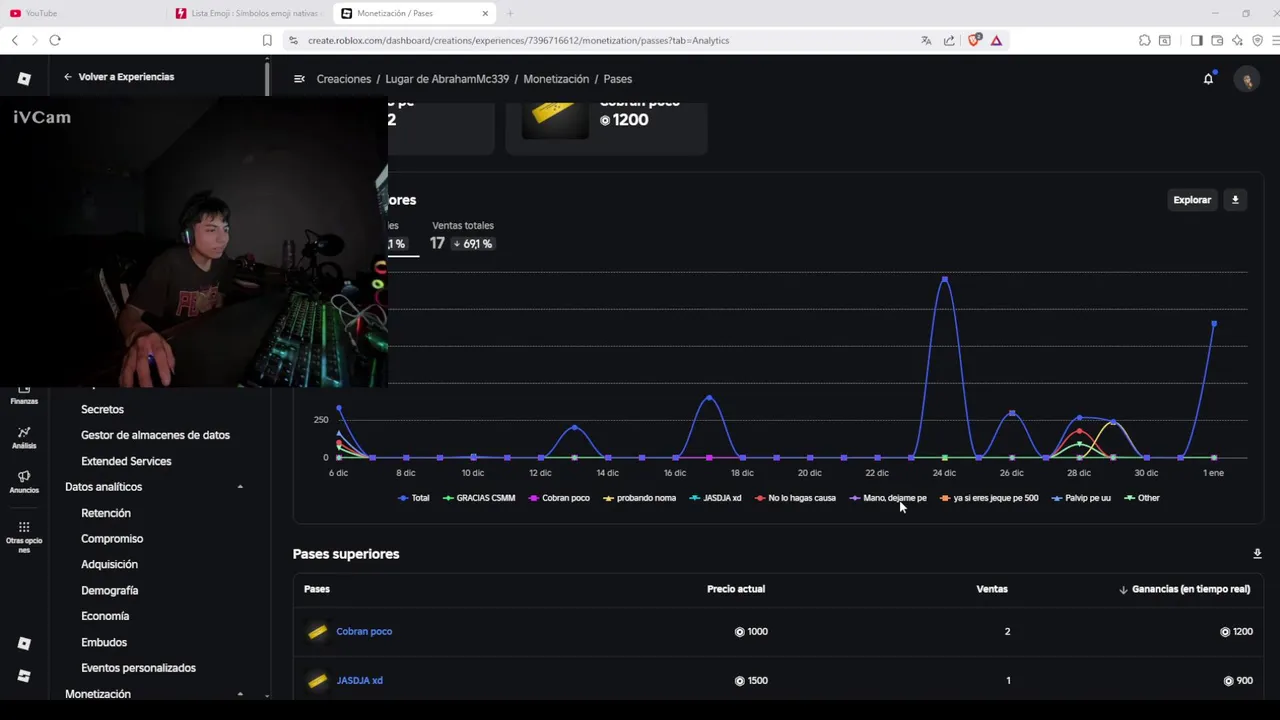Image resolution: width=1280 pixels, height=720 pixels.
Task: Toggle Mano, dejame pe legend series
Action: point(888,498)
